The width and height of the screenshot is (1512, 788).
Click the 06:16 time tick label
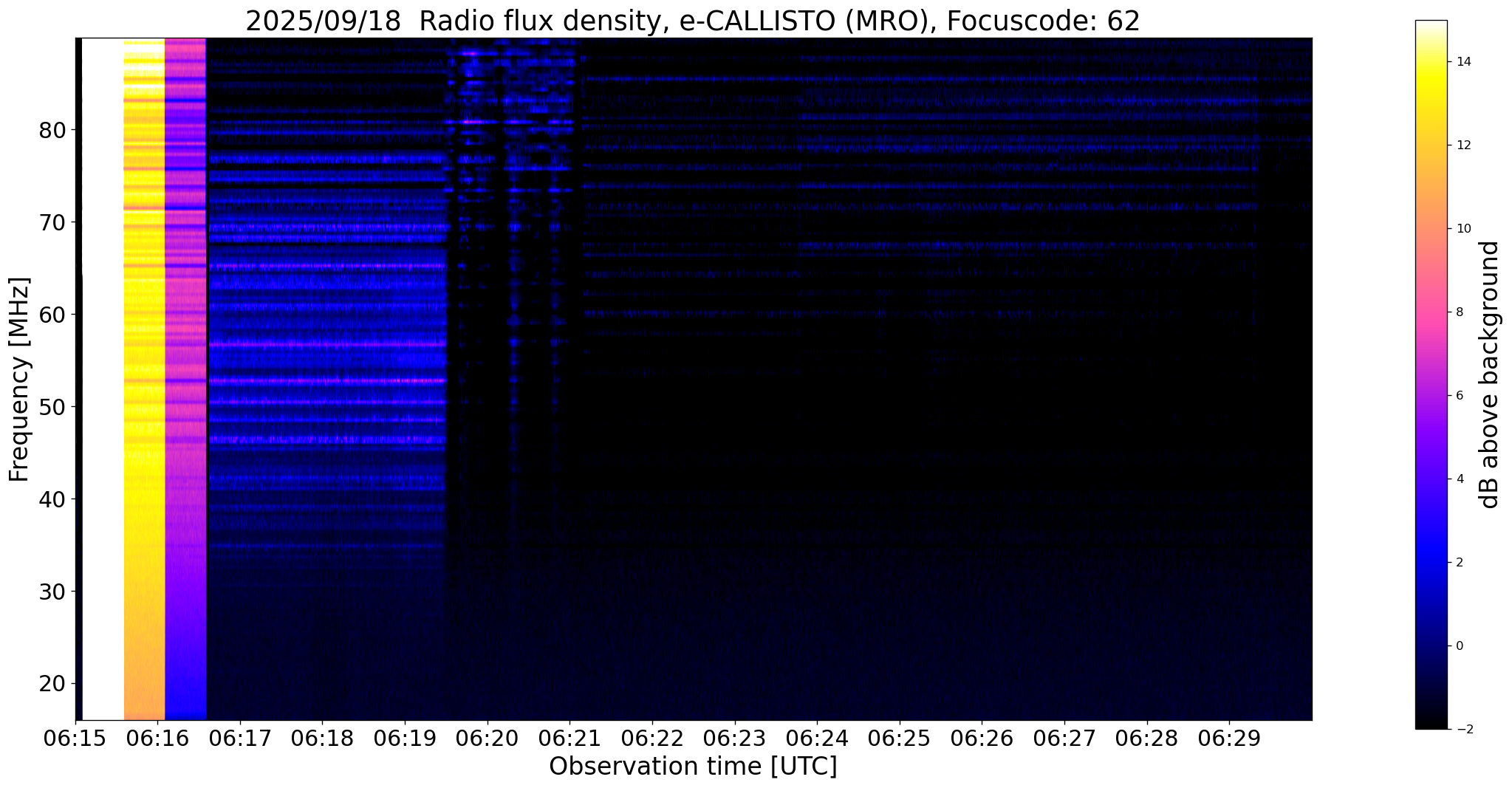point(157,739)
